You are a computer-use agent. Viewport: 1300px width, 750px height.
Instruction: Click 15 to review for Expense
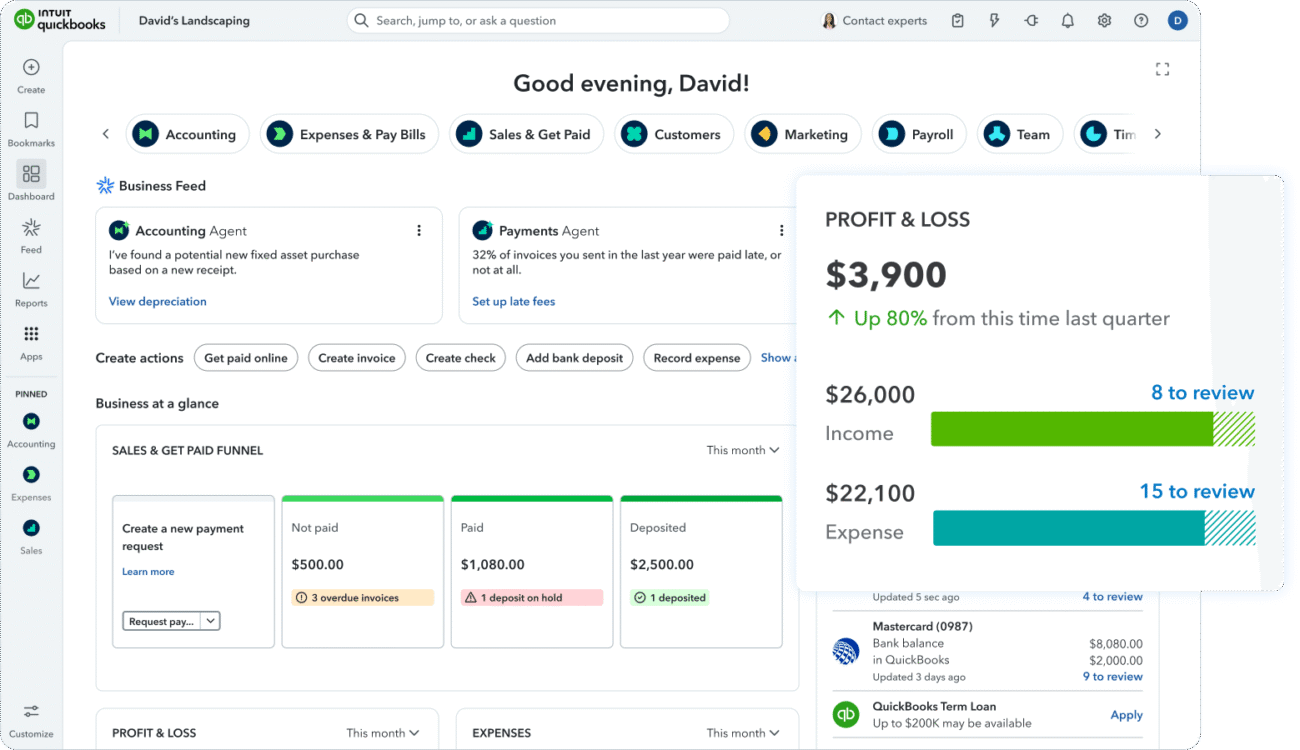pyautogui.click(x=1197, y=491)
